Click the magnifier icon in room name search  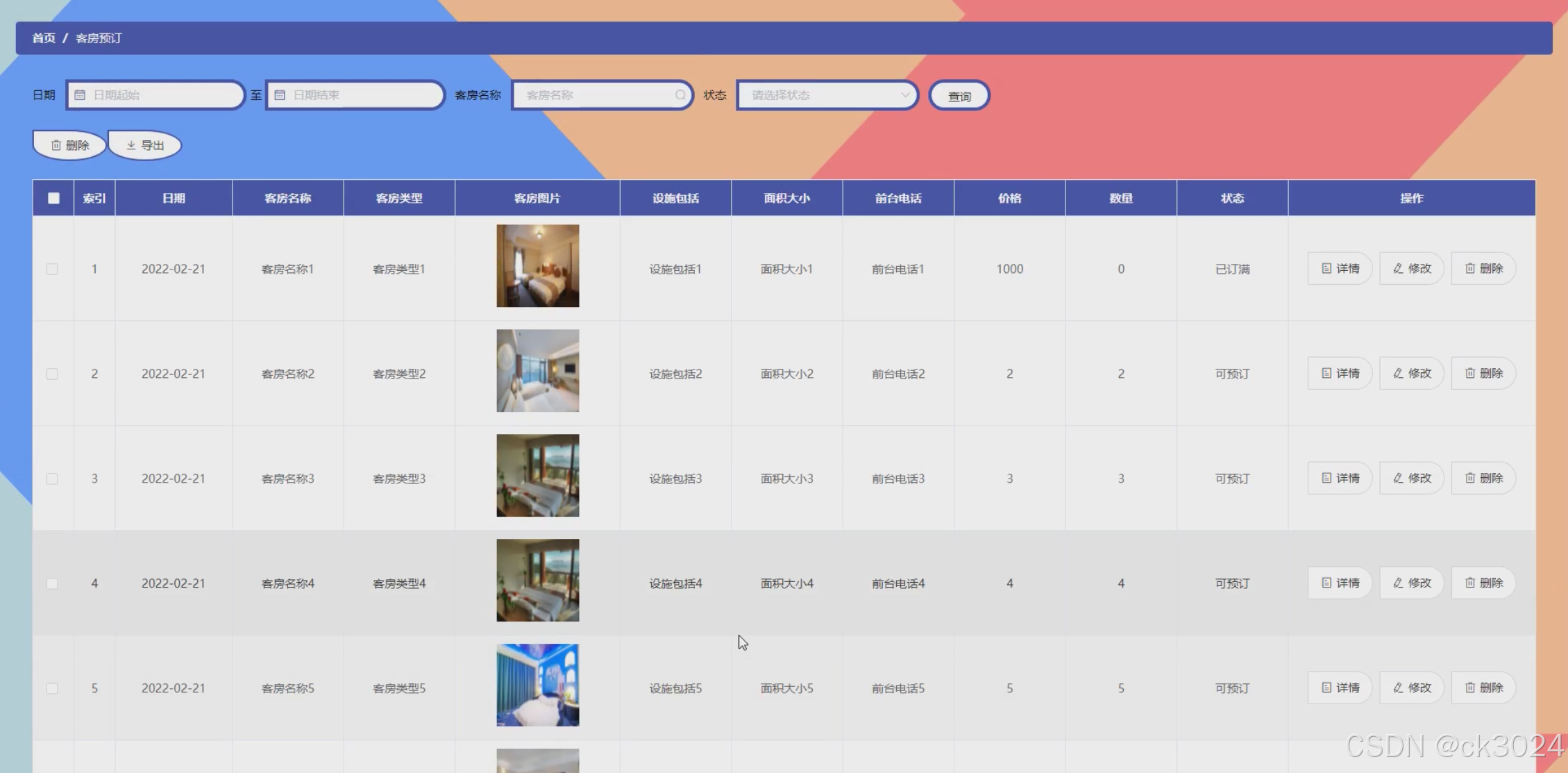[x=680, y=95]
